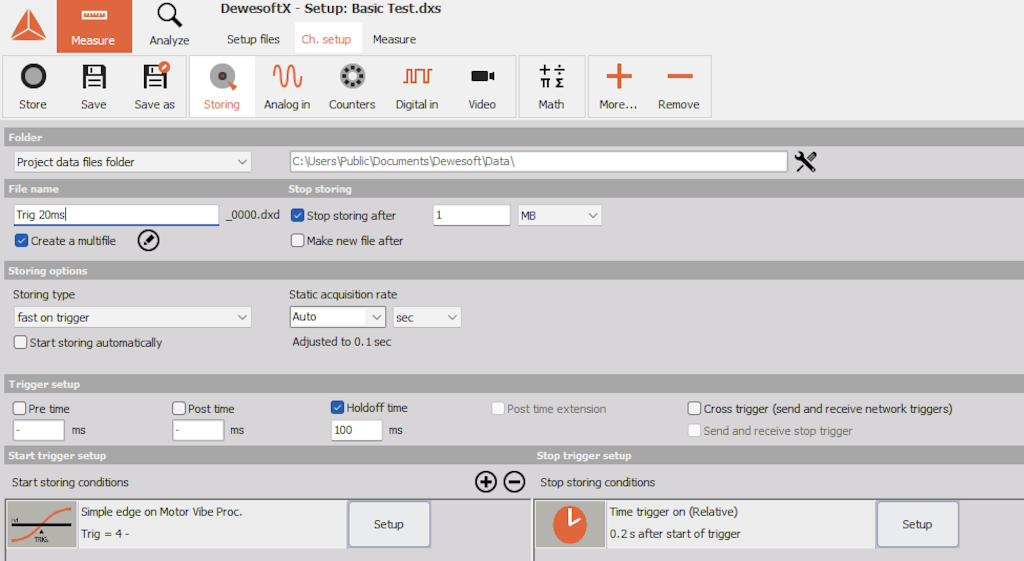Add a start storing condition

tap(486, 482)
